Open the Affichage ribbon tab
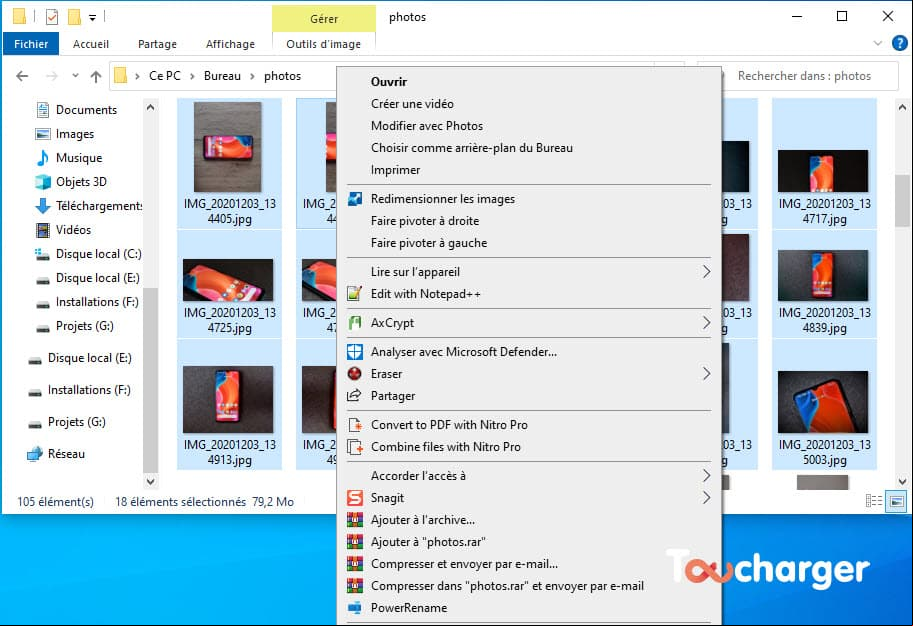This screenshot has width=913, height=626. click(231, 44)
